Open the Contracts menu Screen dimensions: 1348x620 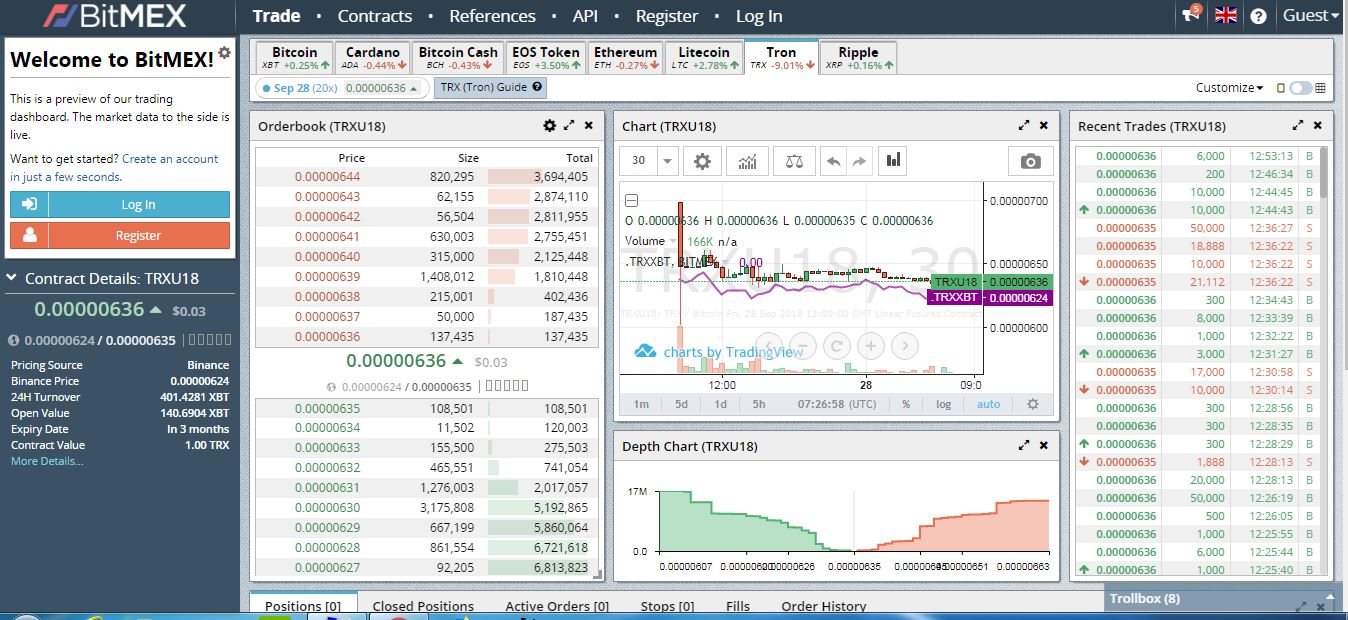tap(375, 16)
